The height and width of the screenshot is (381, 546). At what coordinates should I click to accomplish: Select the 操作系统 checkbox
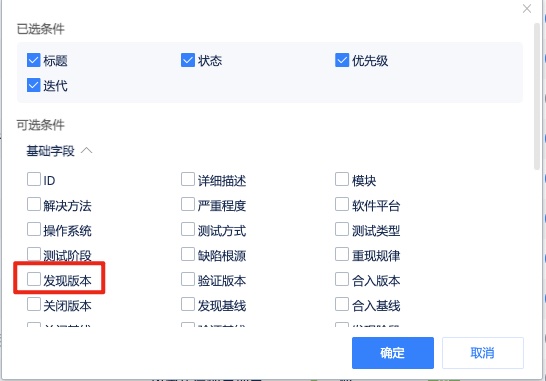[34, 229]
